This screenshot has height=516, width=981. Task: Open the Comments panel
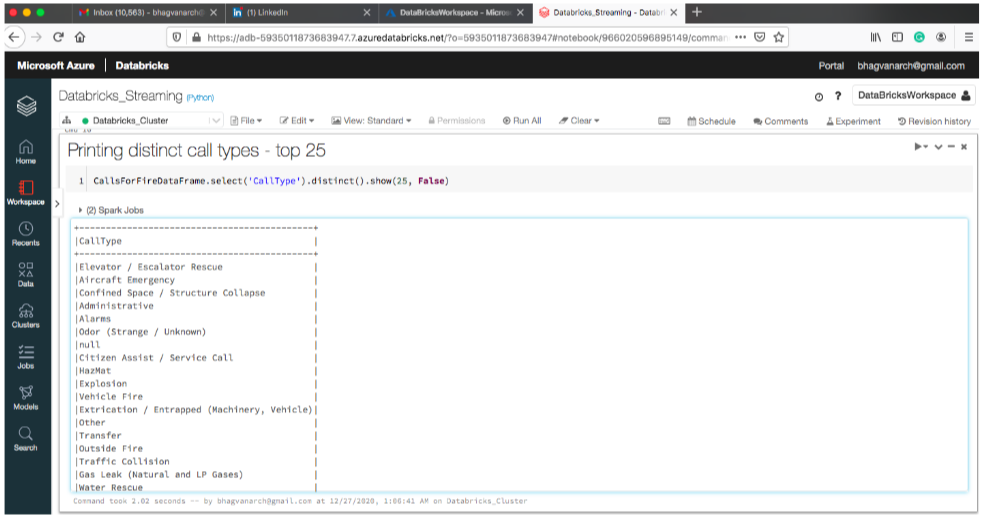point(781,121)
